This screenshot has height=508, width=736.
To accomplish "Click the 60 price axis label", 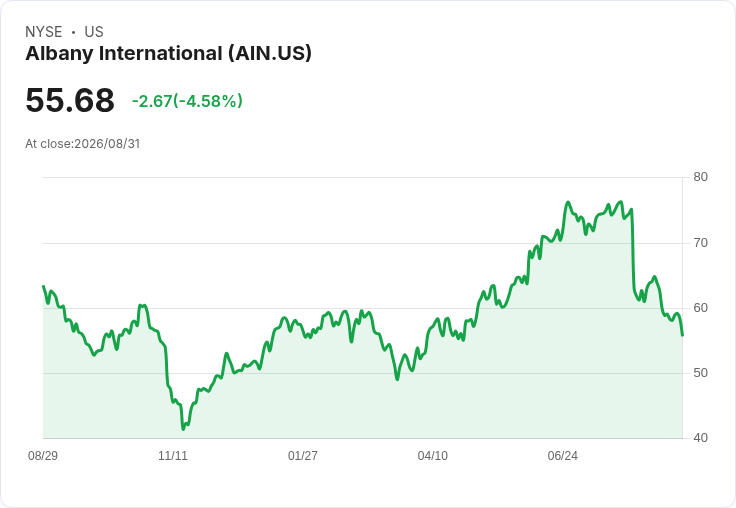I will pos(700,308).
